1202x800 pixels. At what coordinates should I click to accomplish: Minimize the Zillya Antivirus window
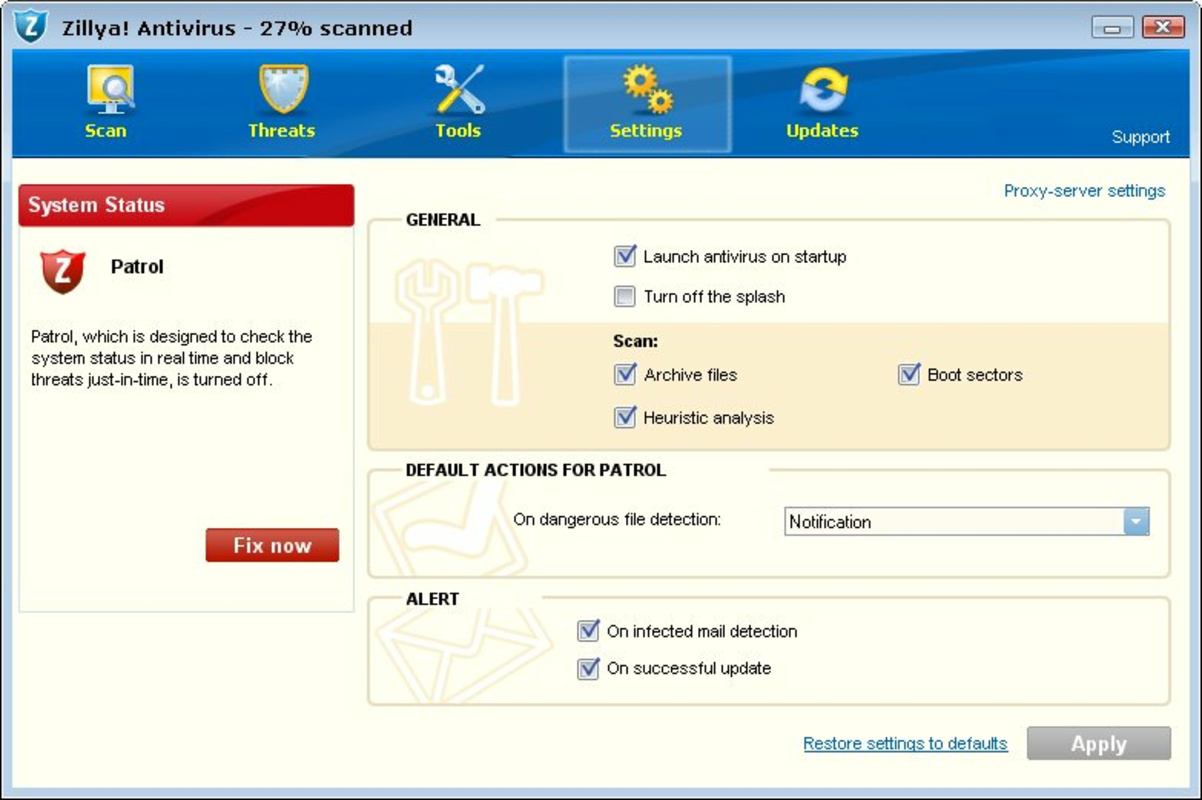tap(1113, 27)
